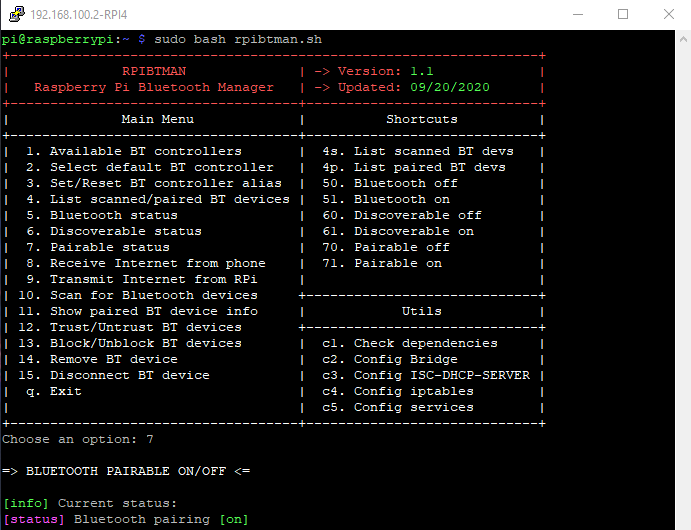
Task: Click the 'Shortcuts' heading
Action: point(422,119)
